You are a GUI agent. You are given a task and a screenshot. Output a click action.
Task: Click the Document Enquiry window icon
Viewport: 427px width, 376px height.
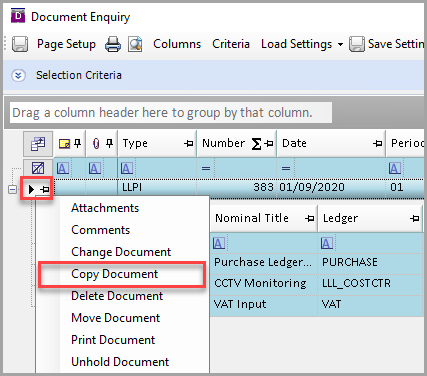(x=18, y=16)
